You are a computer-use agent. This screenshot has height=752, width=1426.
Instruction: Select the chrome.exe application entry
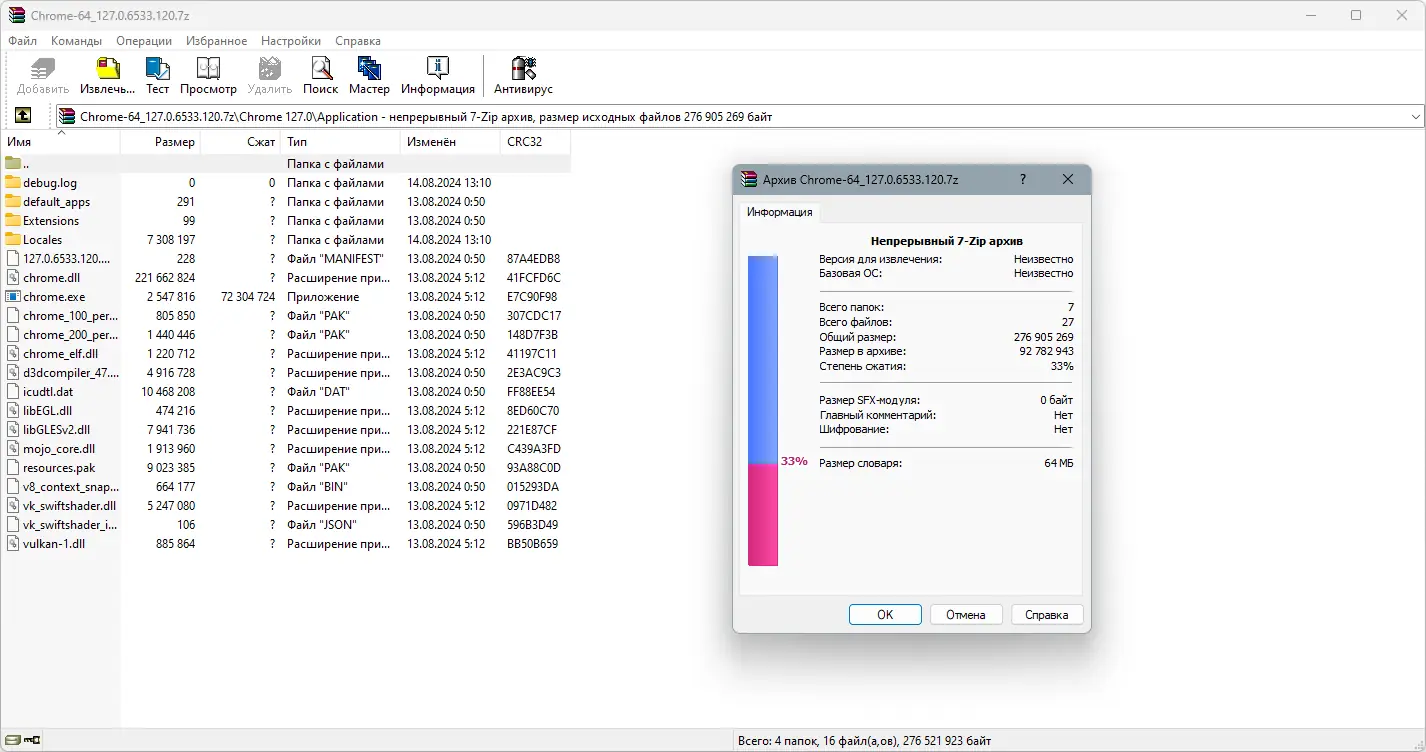pos(55,296)
